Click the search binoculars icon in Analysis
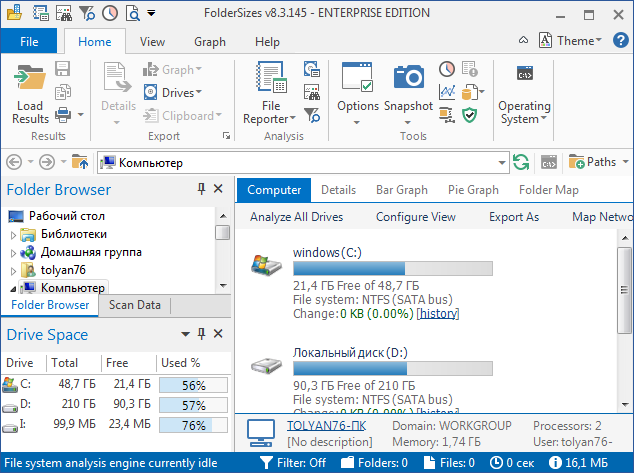Screen dimensions: 634x473 pyautogui.click(x=312, y=92)
